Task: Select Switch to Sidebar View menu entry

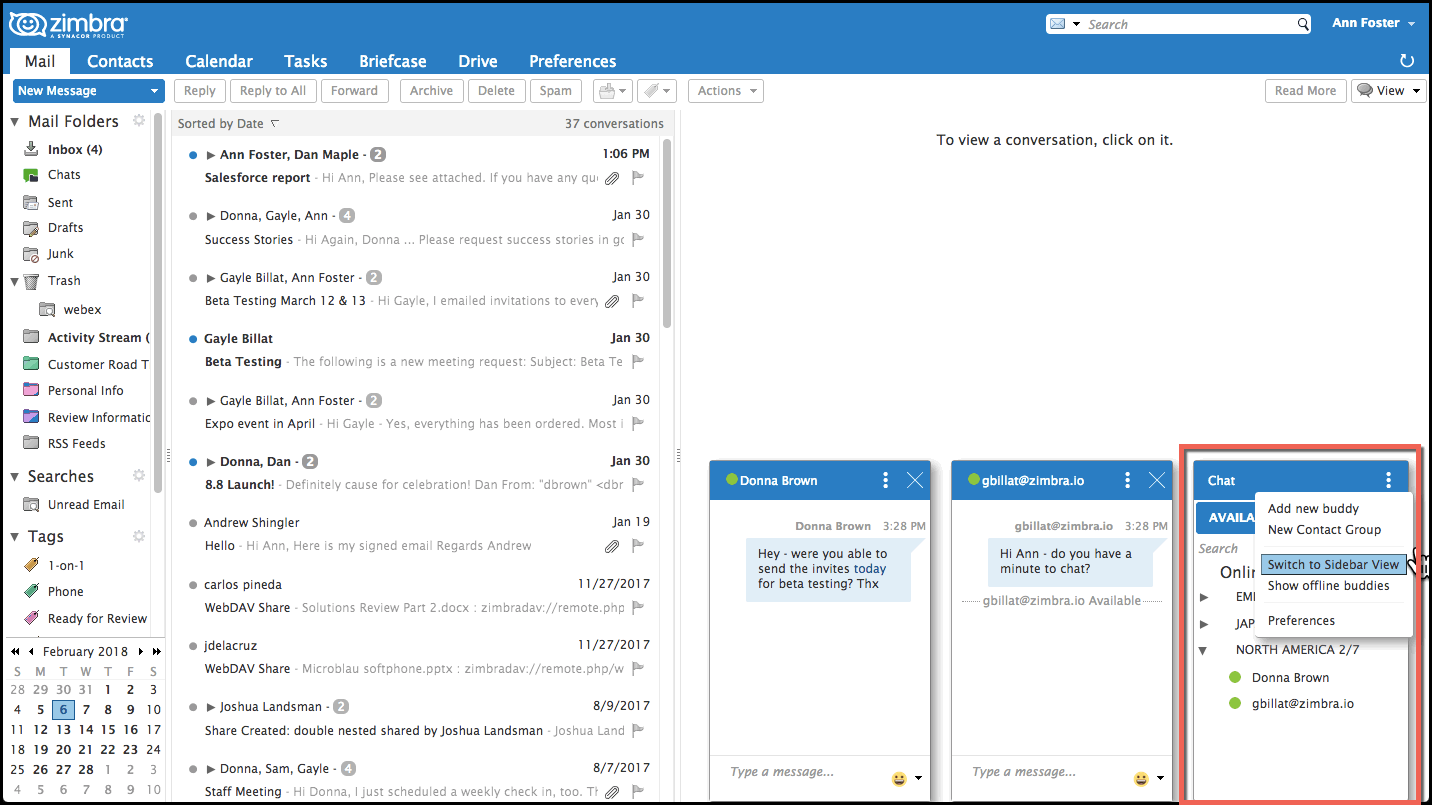Action: pyautogui.click(x=1332, y=564)
